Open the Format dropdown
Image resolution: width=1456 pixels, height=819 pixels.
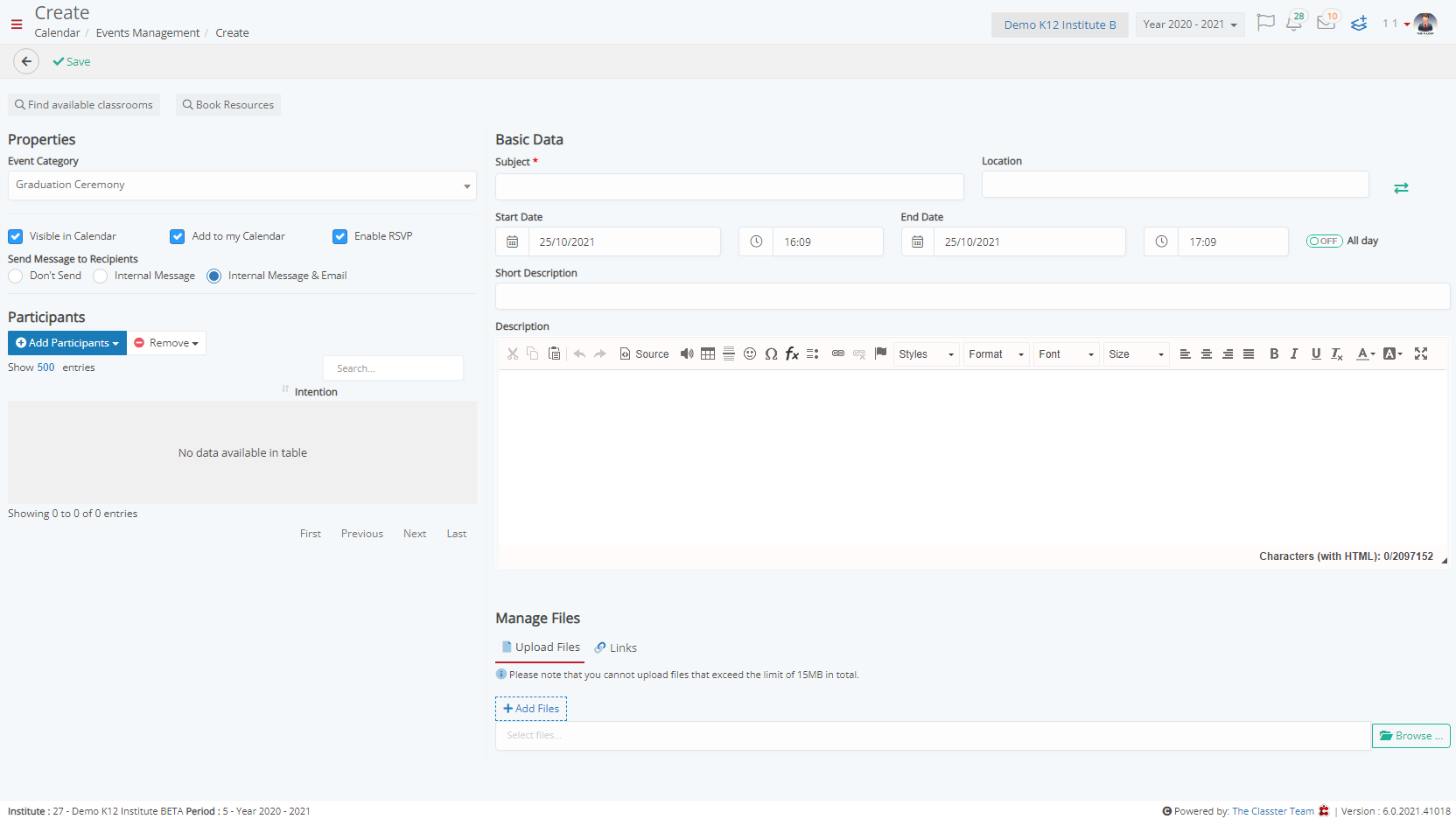pos(997,354)
